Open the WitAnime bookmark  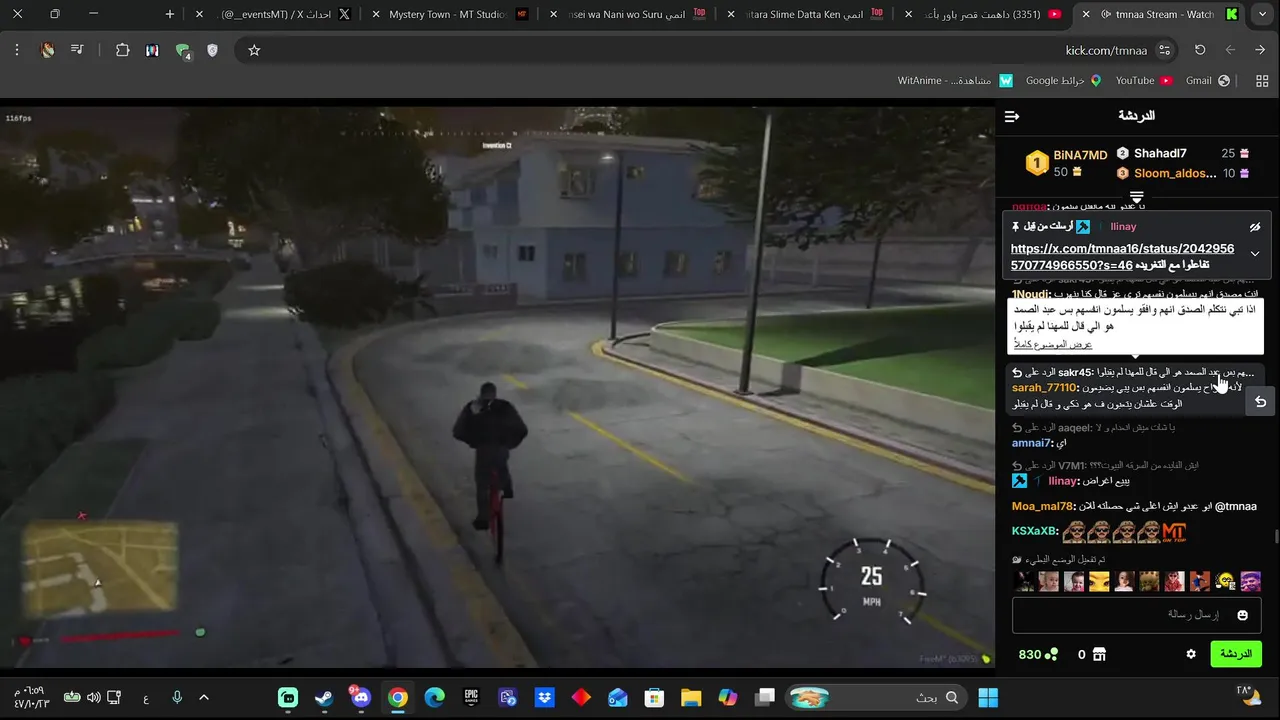(954, 80)
